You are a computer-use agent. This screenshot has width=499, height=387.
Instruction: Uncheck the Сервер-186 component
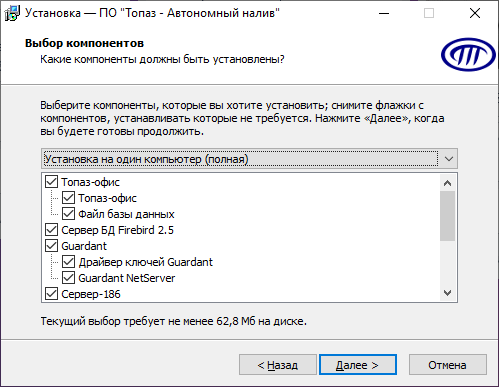[x=51, y=294]
